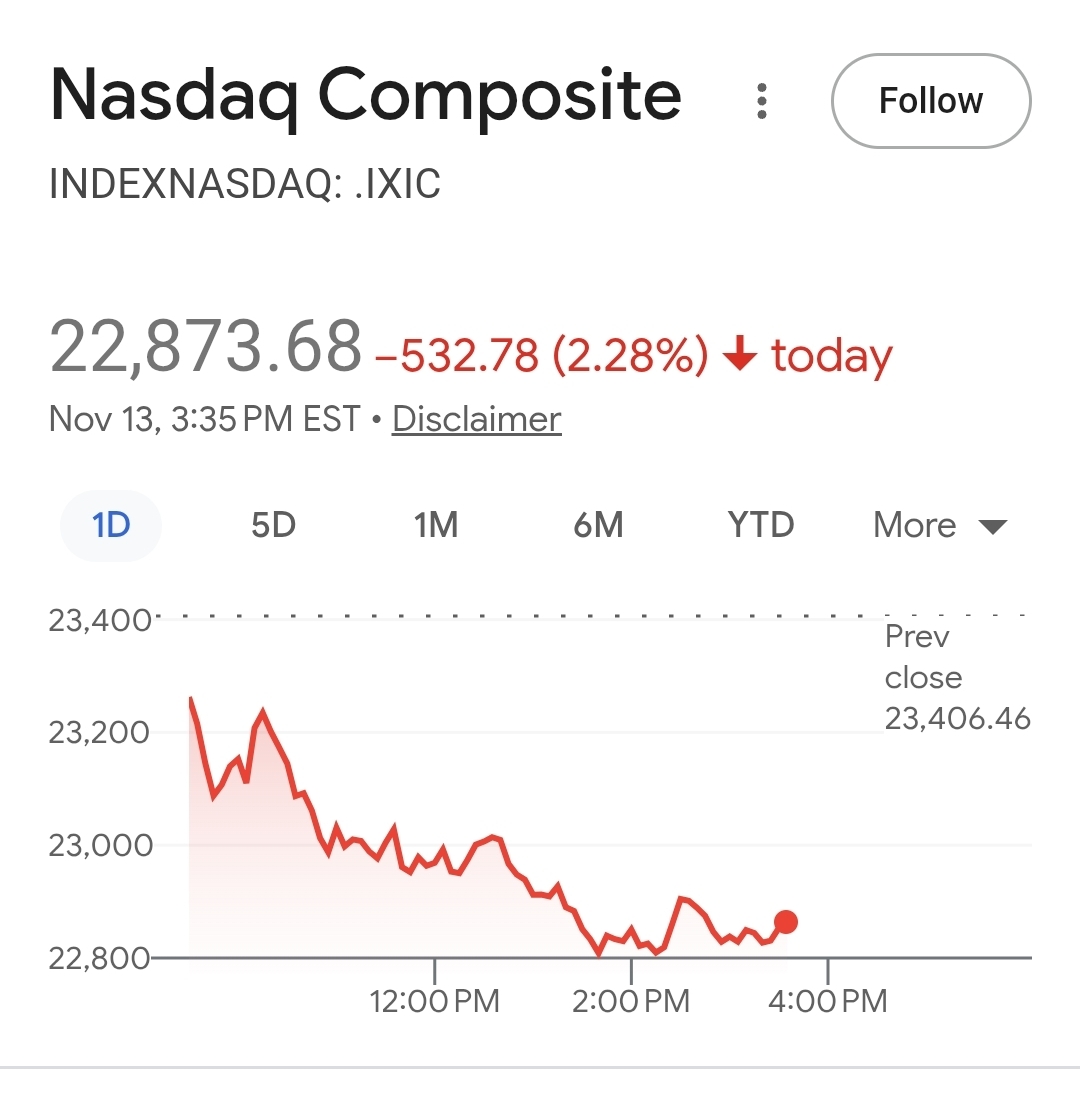
Task: Click the Prev close 23,406.46 label
Action: tap(956, 677)
